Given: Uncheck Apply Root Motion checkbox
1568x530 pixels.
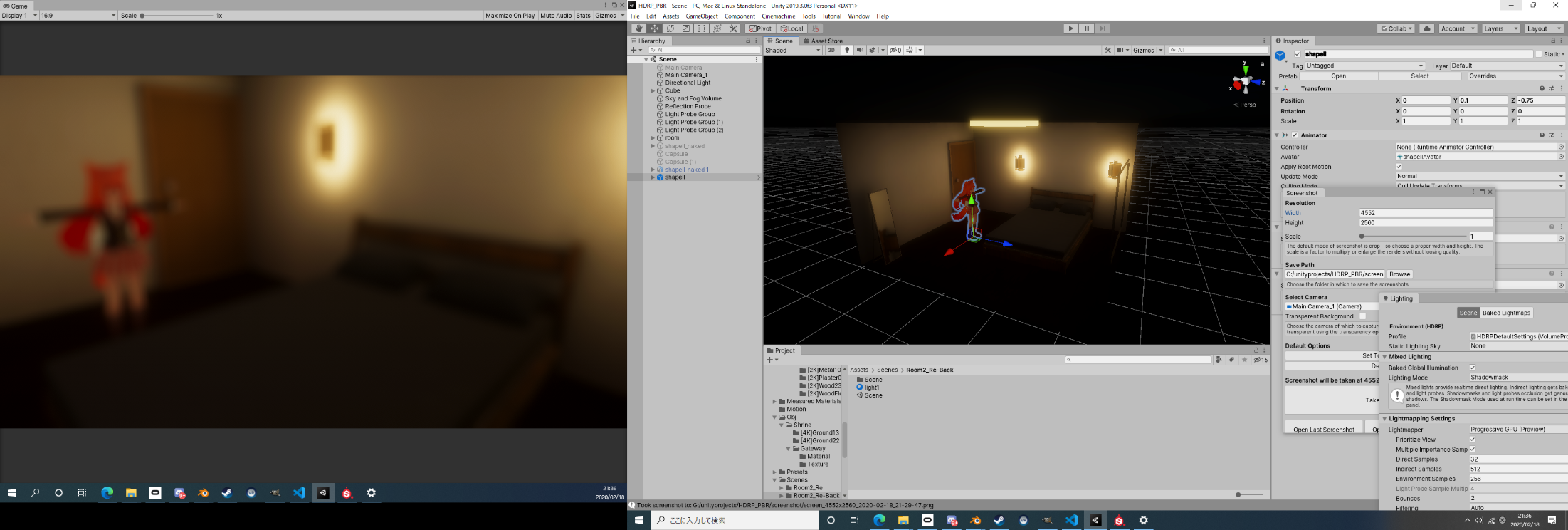Looking at the screenshot, I should pos(1399,167).
